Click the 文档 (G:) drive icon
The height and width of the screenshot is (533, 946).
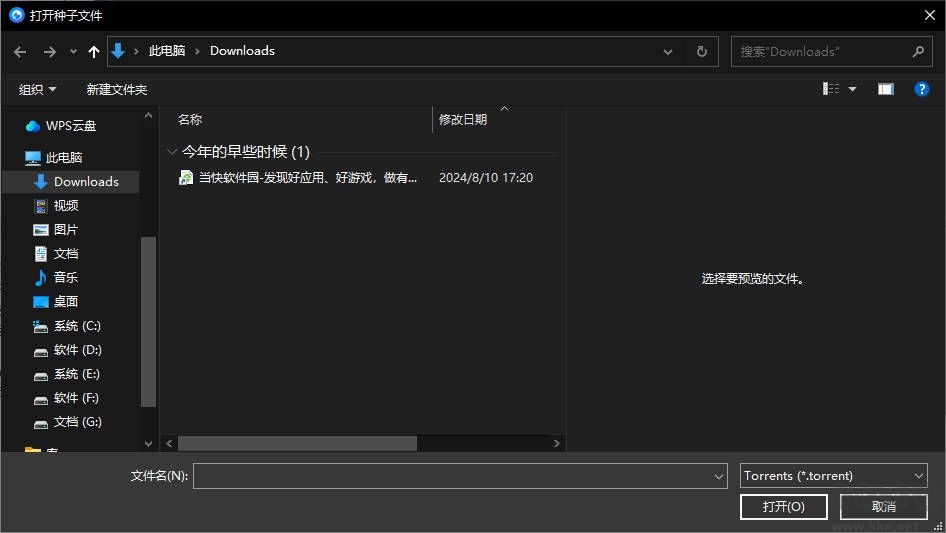point(40,424)
